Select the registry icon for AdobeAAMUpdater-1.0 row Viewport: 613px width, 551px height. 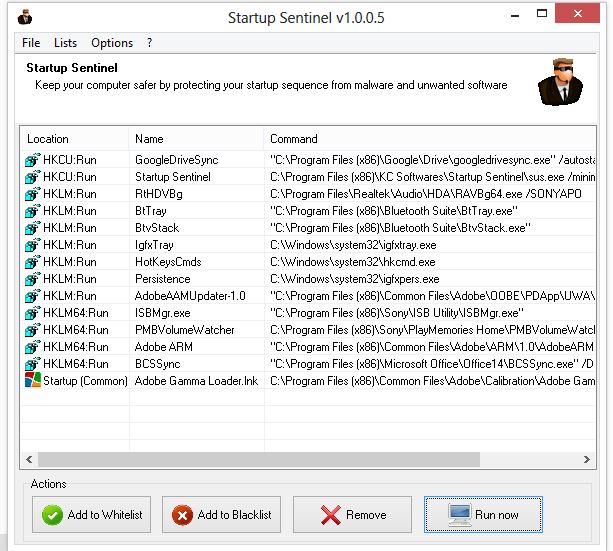33,296
